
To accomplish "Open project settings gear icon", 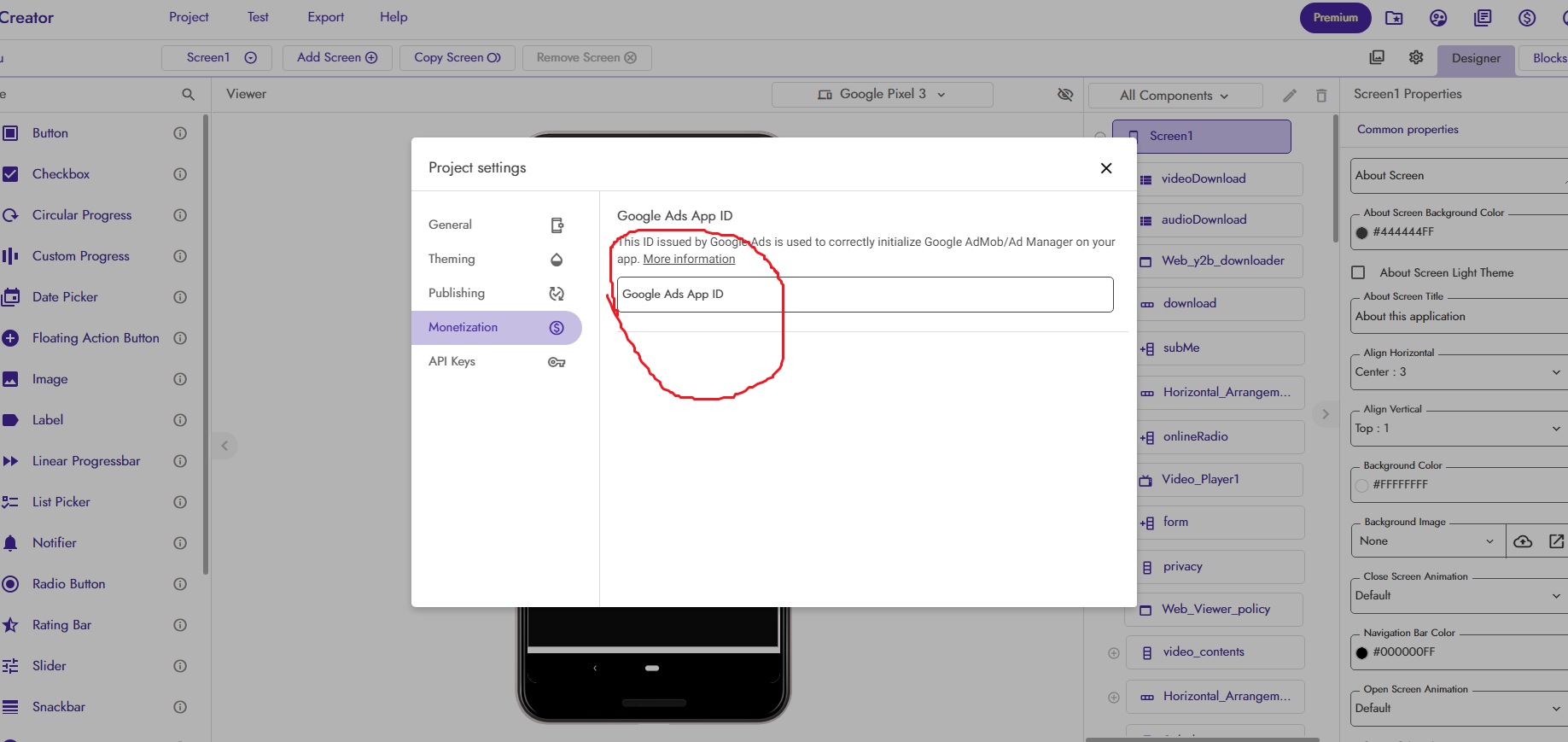I will pyautogui.click(x=1416, y=57).
